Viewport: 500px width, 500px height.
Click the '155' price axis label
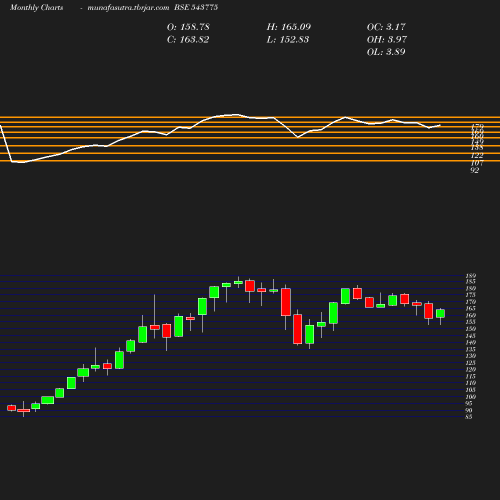[x=471, y=322]
